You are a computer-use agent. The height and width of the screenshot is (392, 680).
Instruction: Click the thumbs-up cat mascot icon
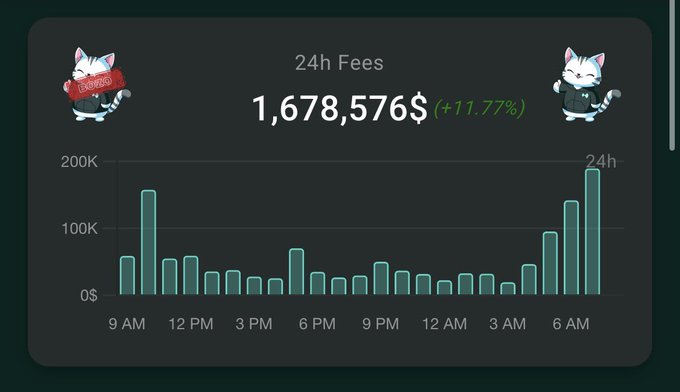(x=586, y=85)
